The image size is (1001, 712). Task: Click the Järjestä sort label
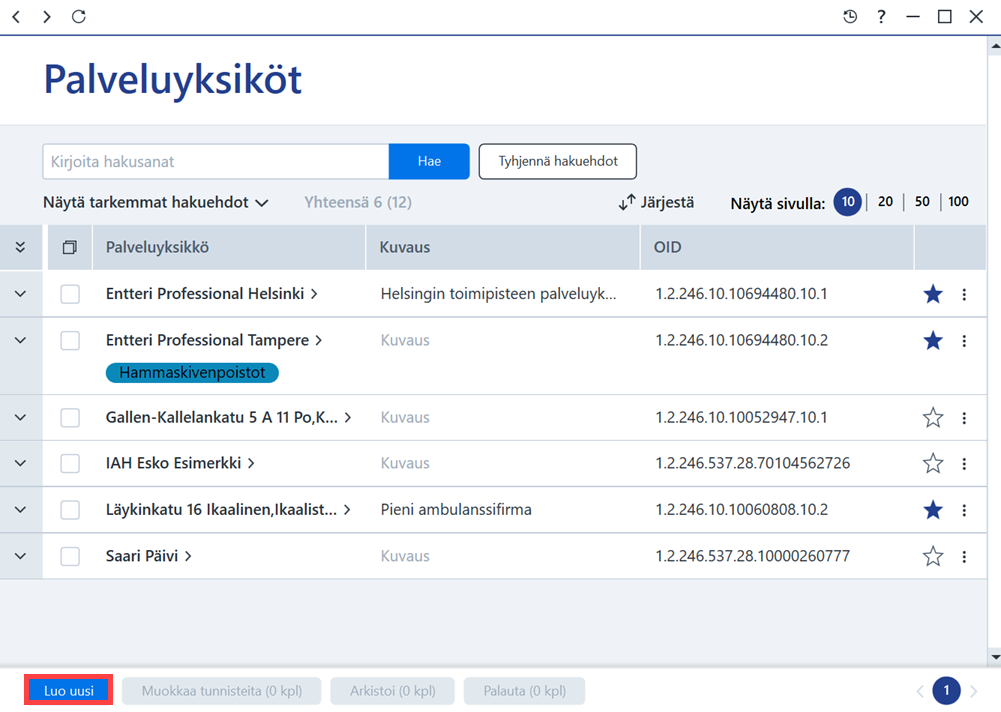(667, 202)
